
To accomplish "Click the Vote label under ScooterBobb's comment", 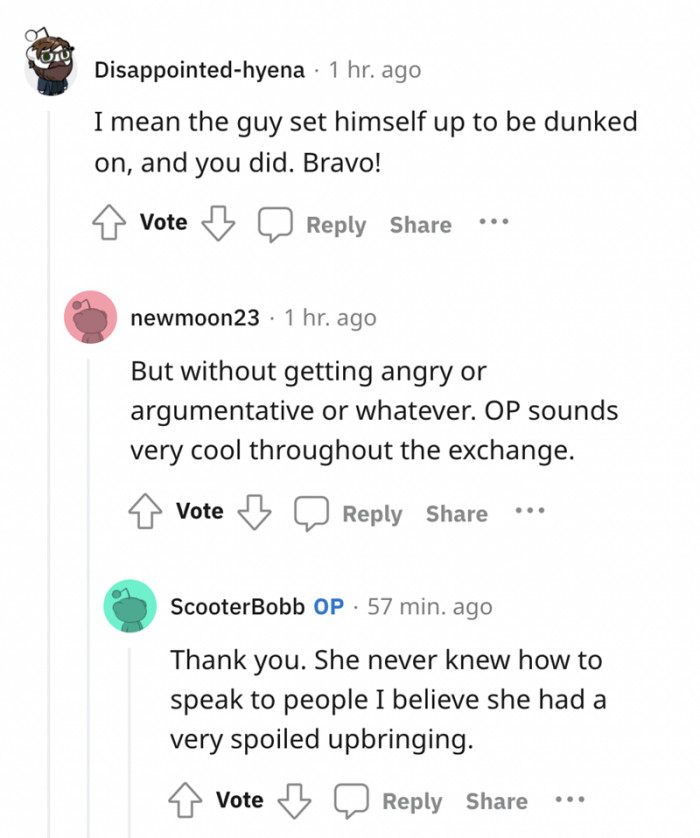I will point(239,800).
